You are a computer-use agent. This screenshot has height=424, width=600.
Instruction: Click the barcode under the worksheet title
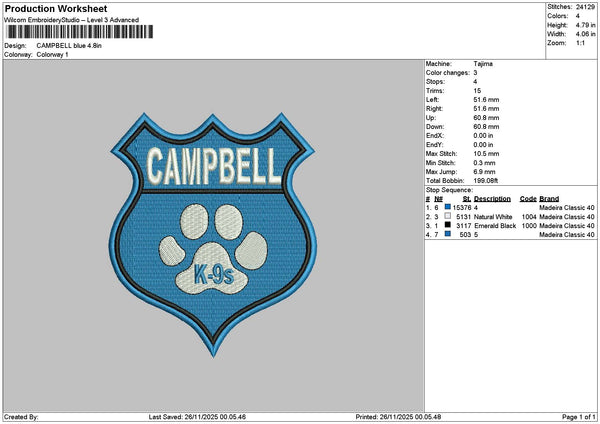pos(80,32)
